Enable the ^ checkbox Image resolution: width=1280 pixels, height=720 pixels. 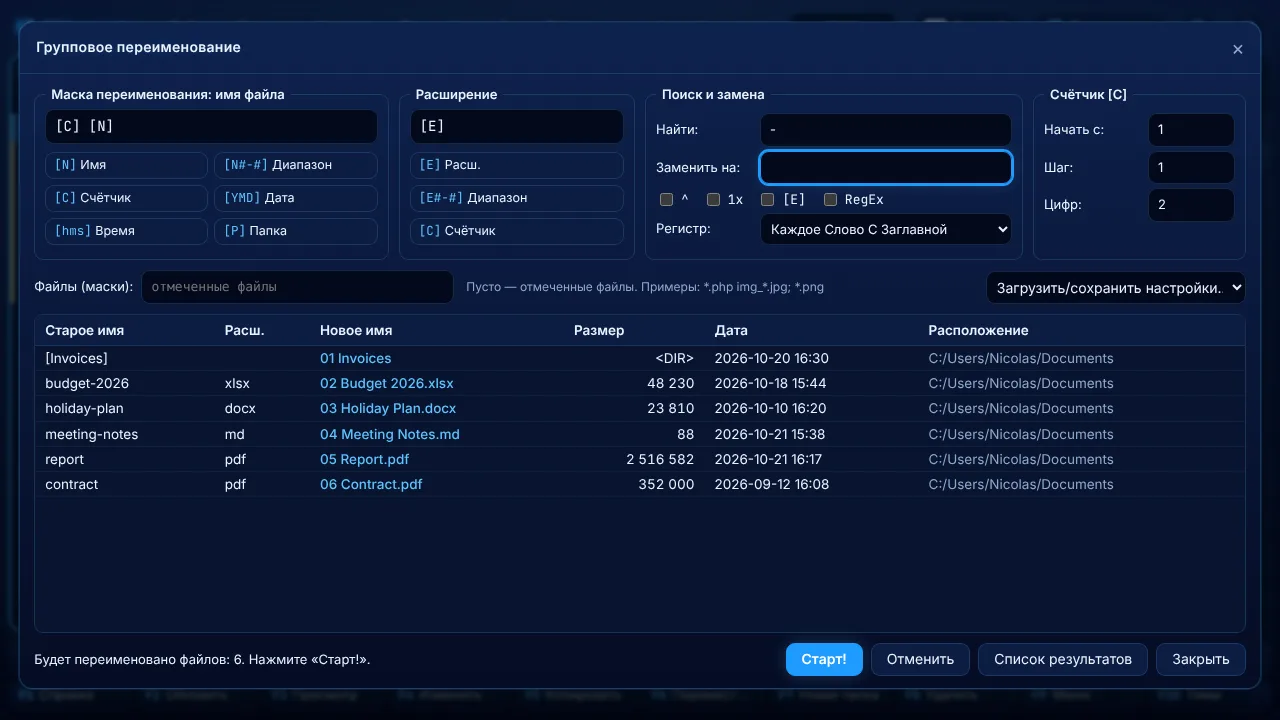click(x=666, y=200)
